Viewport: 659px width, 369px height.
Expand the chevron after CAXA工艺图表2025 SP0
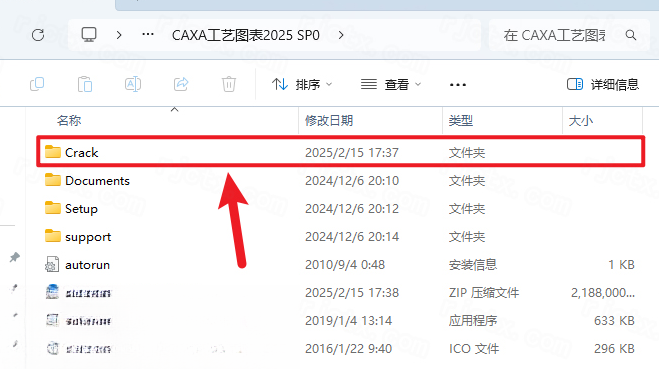(x=341, y=35)
